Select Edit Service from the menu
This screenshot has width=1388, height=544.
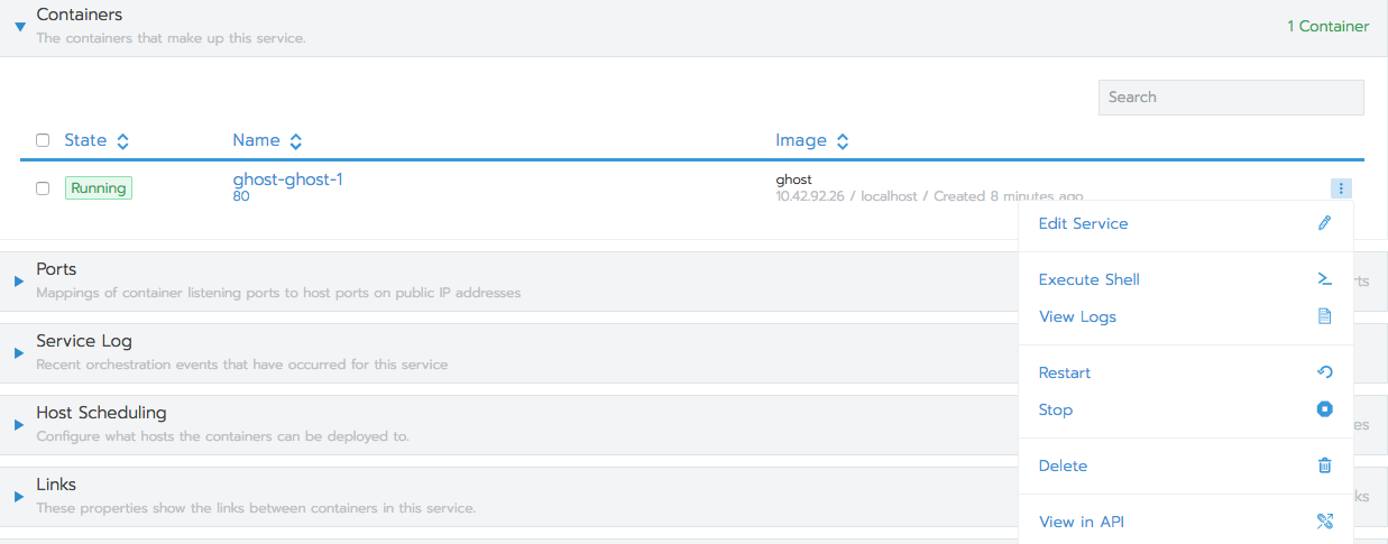coord(1083,224)
